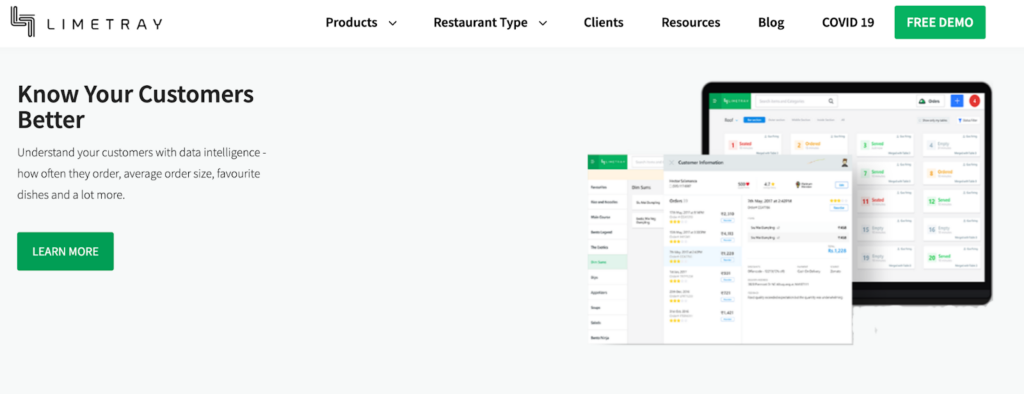This screenshot has width=1024, height=394.
Task: Expand the Products dropdown menu
Action: coord(361,23)
